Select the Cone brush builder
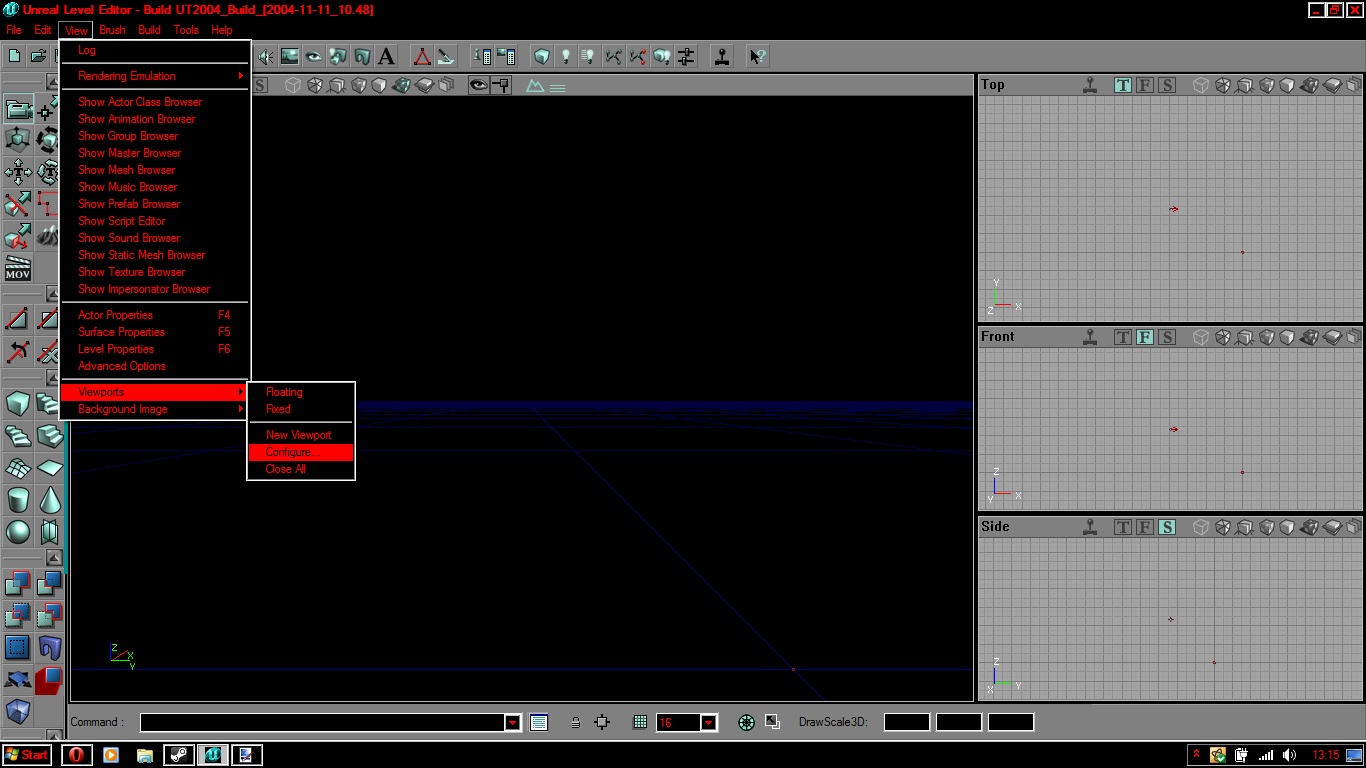Viewport: 1366px width, 768px height. click(x=50, y=499)
